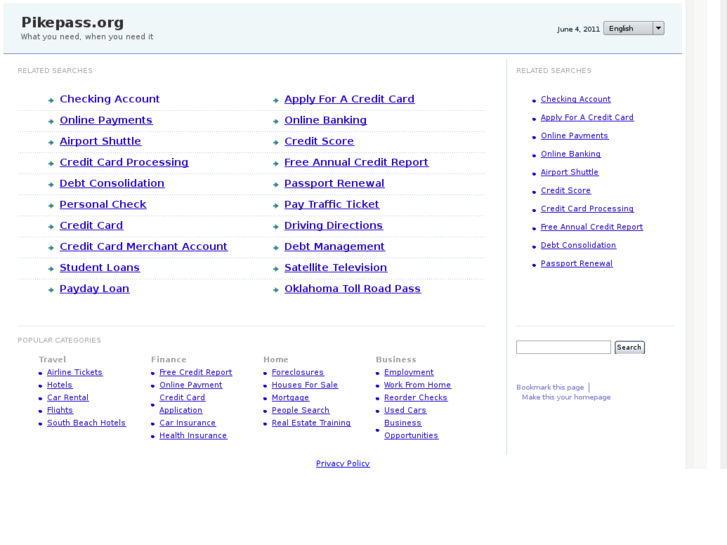The height and width of the screenshot is (545, 727).
Task: Open South Beach Hotels link
Action: [86, 423]
